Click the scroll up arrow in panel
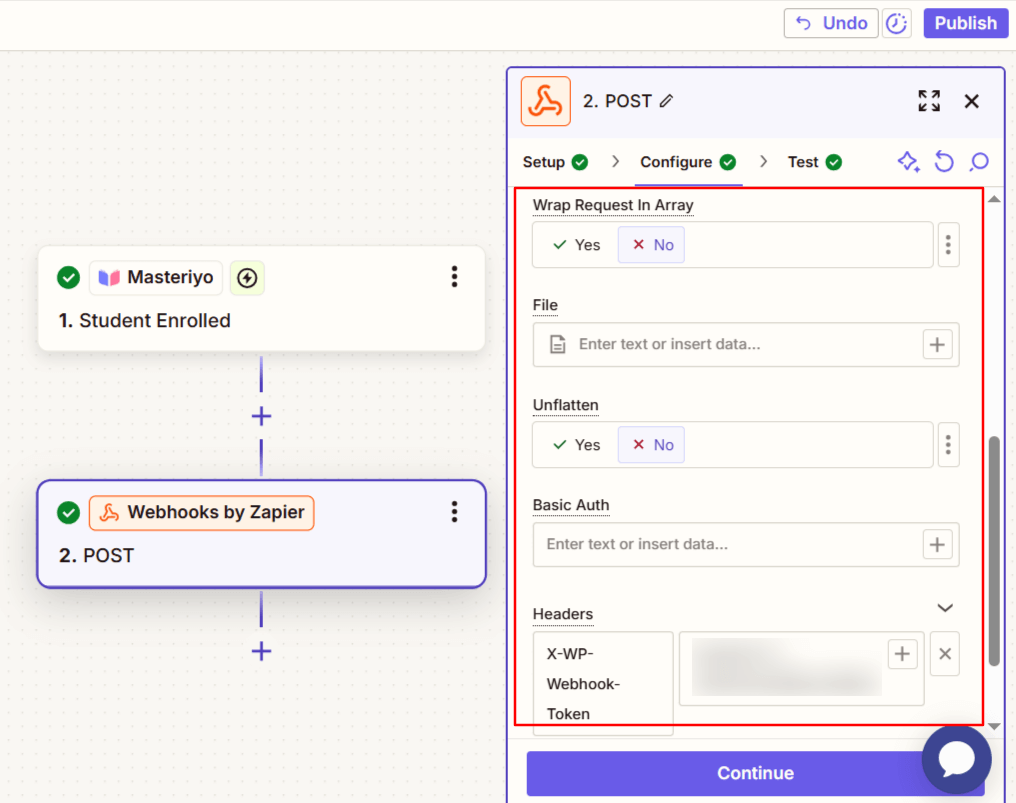This screenshot has height=803, width=1016. tap(994, 200)
